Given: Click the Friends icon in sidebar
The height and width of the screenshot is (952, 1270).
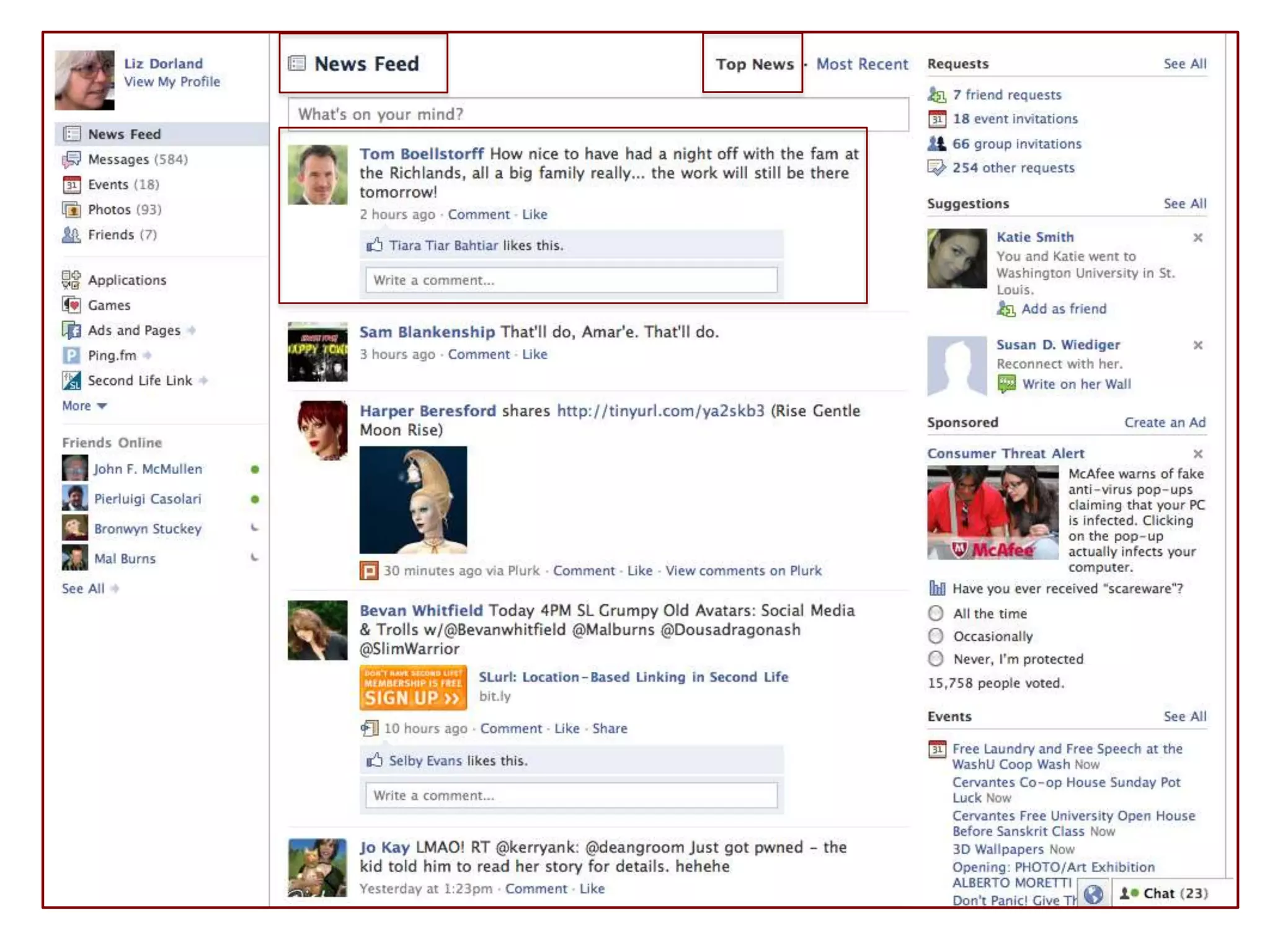Looking at the screenshot, I should (71, 235).
